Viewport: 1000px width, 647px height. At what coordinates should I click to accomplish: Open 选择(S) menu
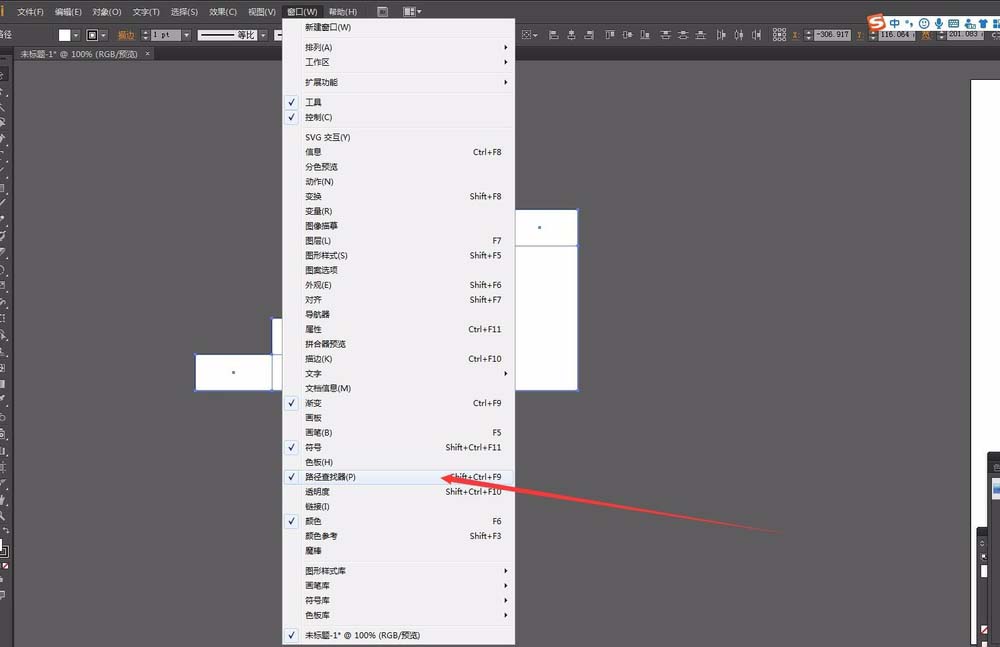[x=184, y=12]
